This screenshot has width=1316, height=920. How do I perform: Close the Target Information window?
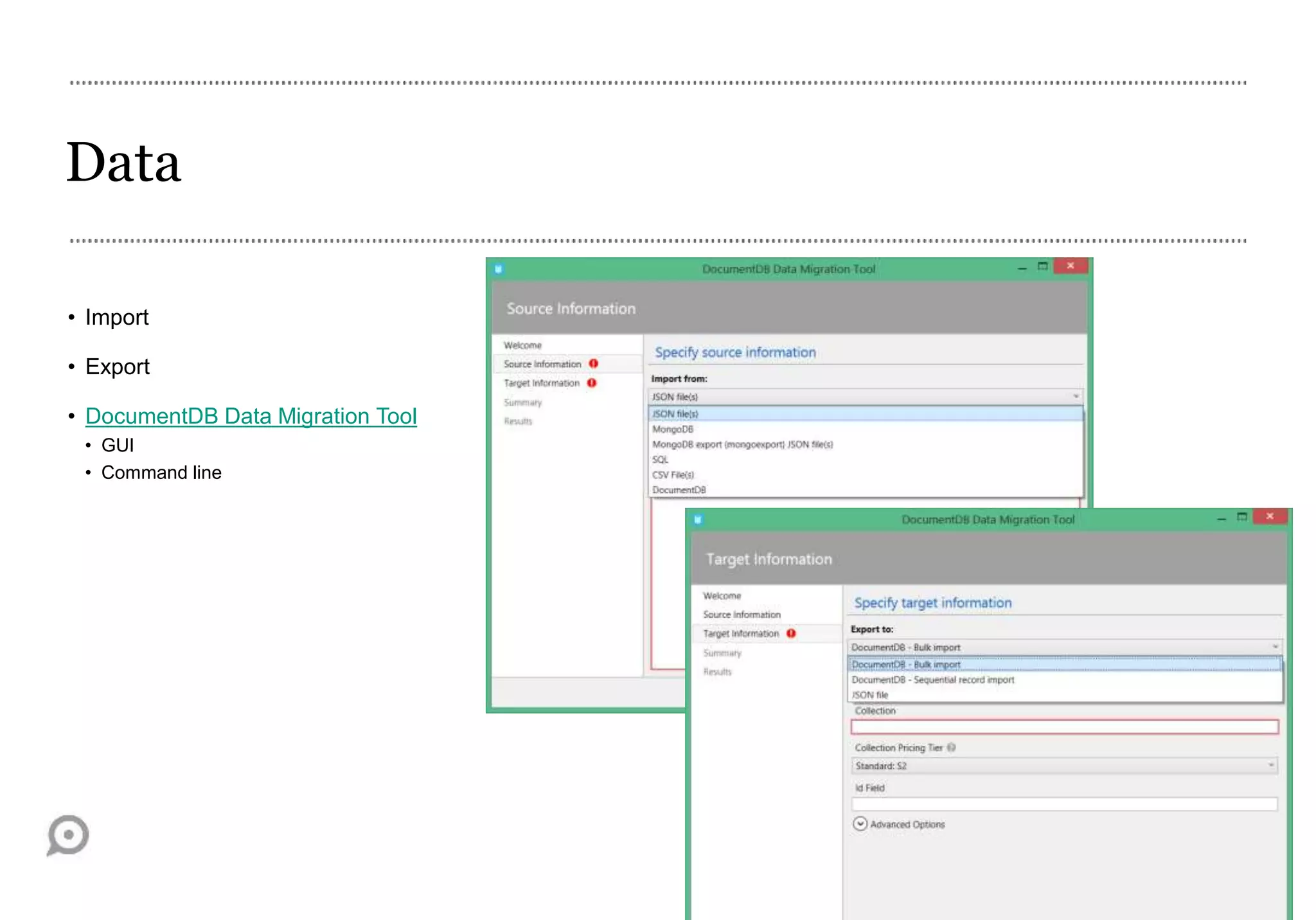1270,517
